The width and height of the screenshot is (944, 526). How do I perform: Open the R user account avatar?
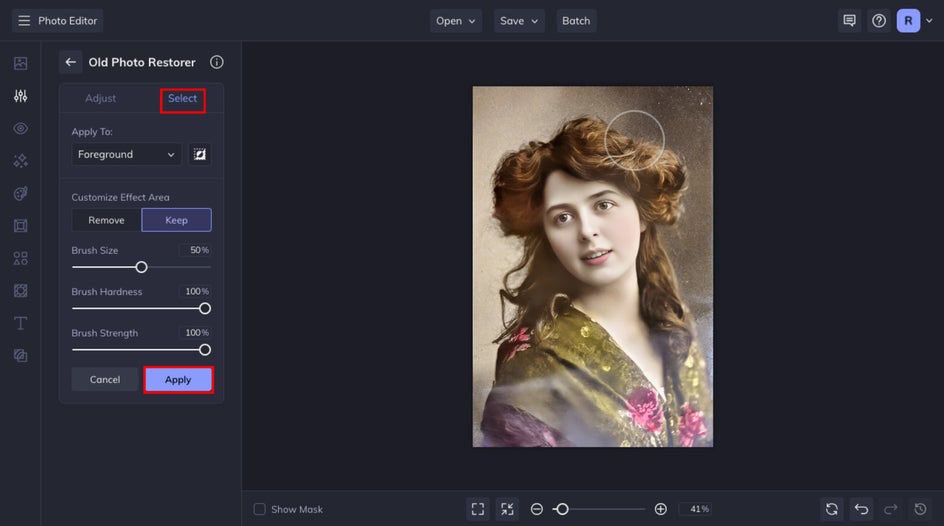(x=908, y=20)
